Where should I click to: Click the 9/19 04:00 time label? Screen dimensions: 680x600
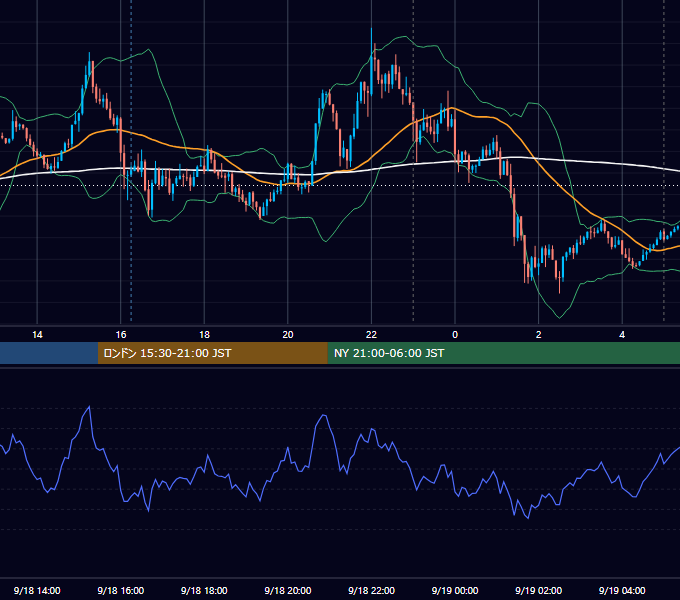622,590
